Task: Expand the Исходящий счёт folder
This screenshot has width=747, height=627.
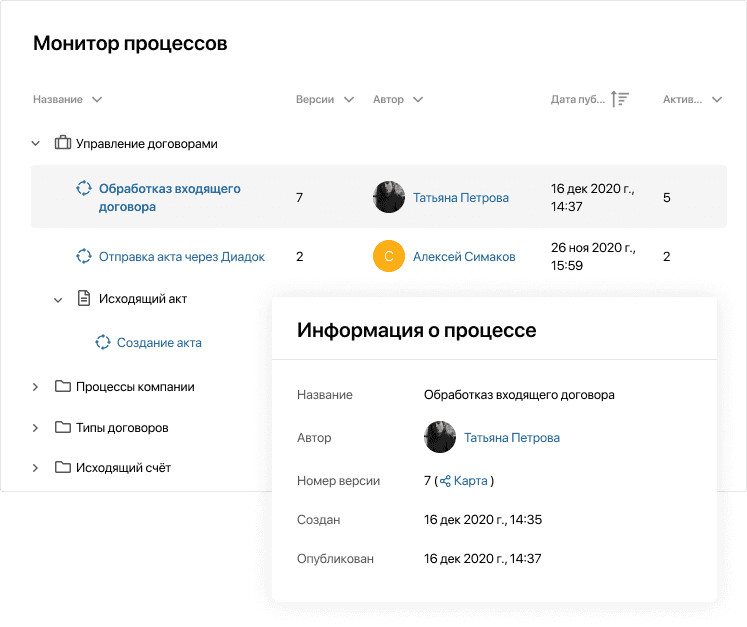Action: [x=35, y=468]
